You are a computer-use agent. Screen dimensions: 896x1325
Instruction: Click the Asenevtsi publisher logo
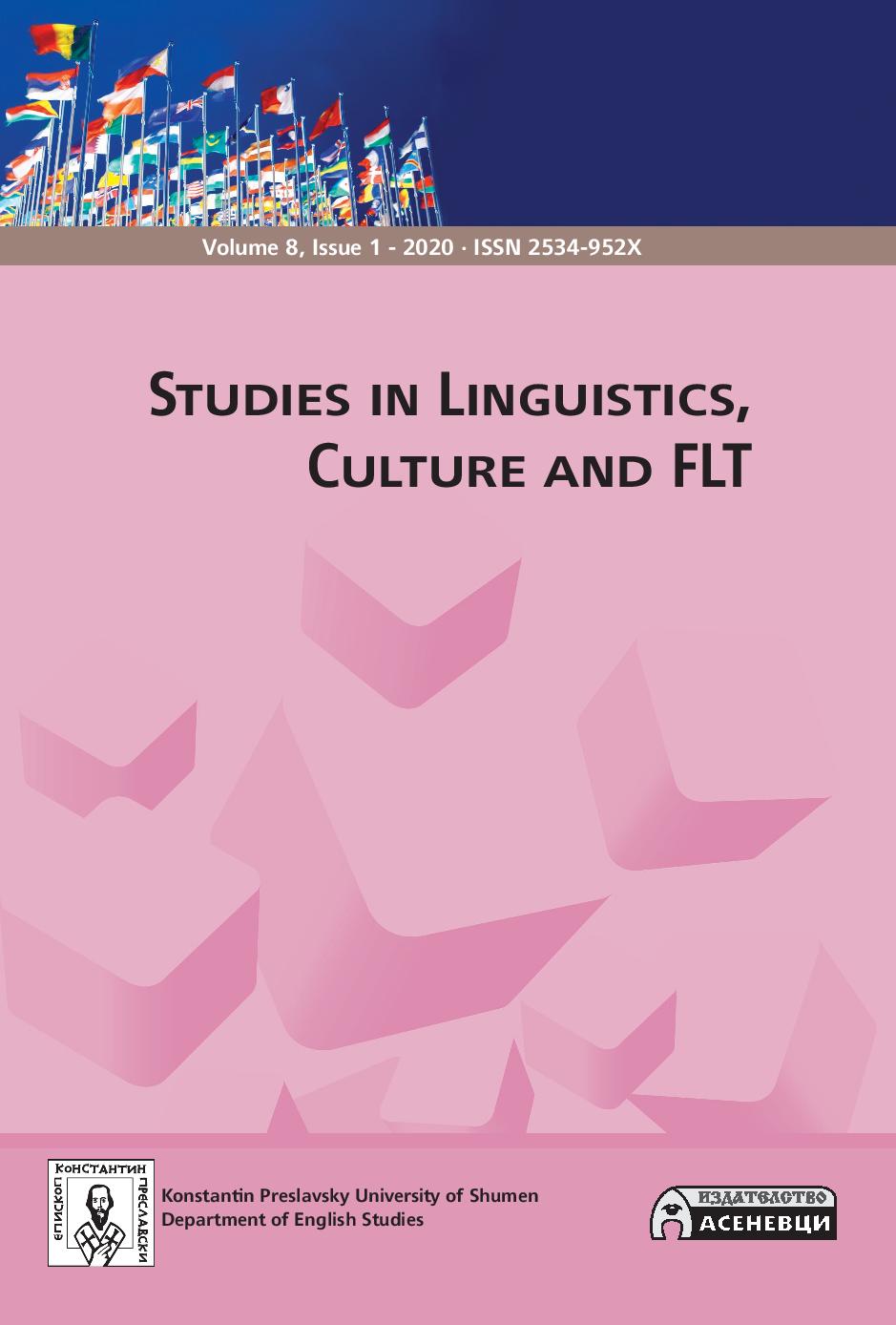(743, 1212)
